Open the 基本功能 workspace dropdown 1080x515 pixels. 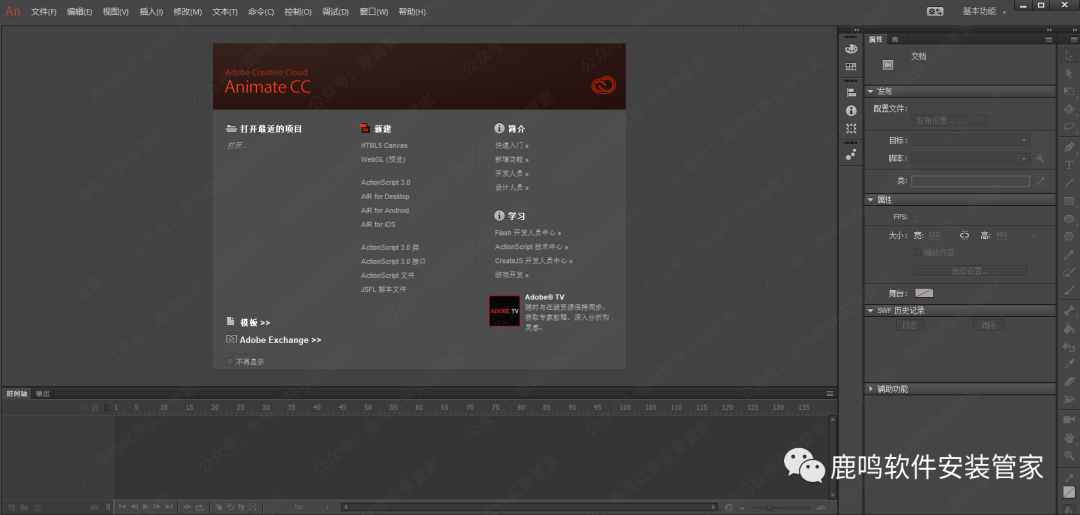click(x=984, y=11)
